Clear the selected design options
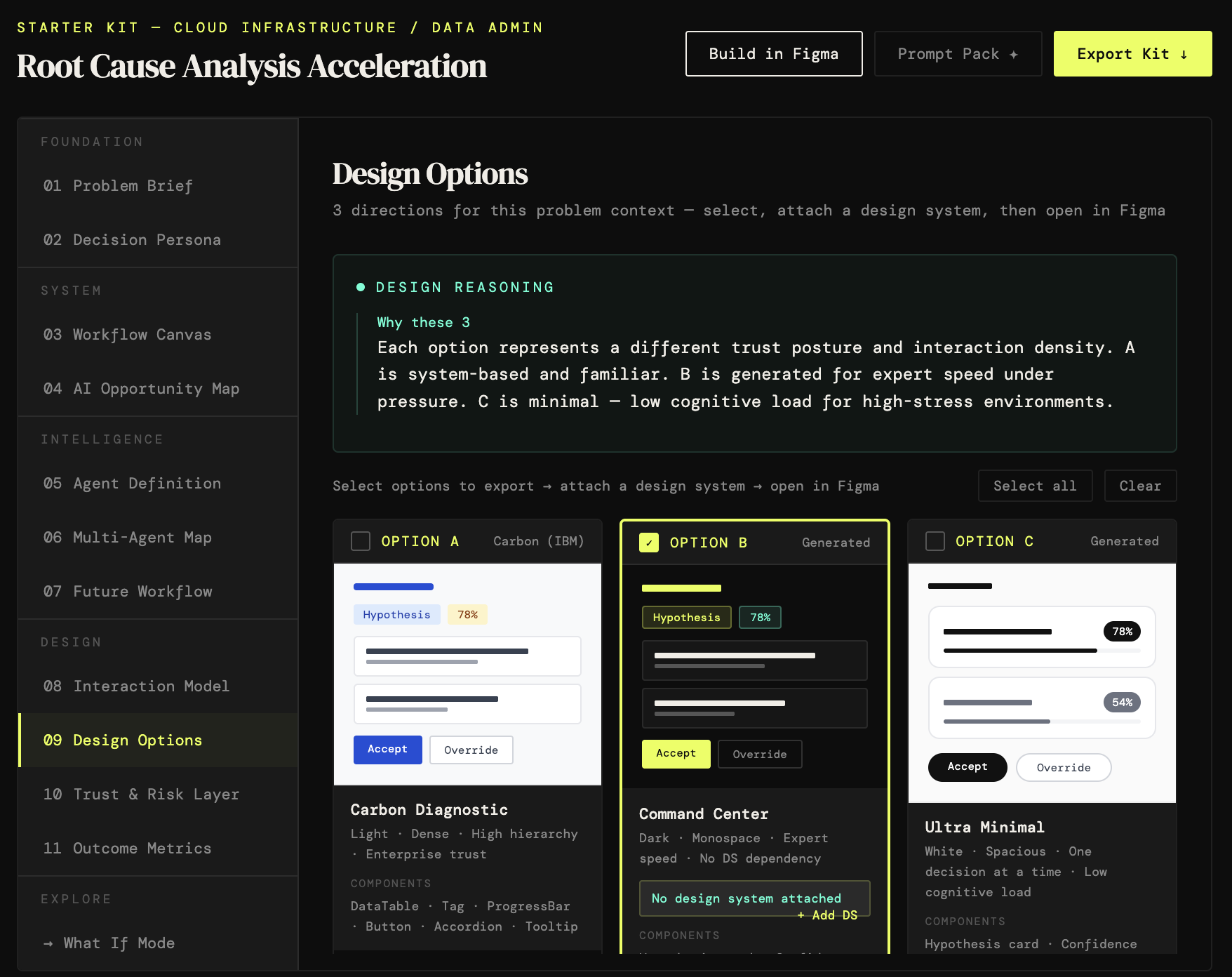Screen dimensions: 1232x977 [1139, 486]
